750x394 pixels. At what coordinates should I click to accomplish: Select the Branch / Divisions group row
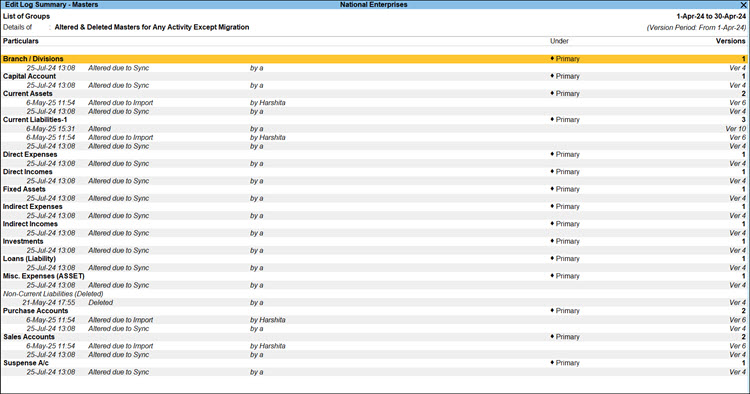pyautogui.click(x=374, y=59)
